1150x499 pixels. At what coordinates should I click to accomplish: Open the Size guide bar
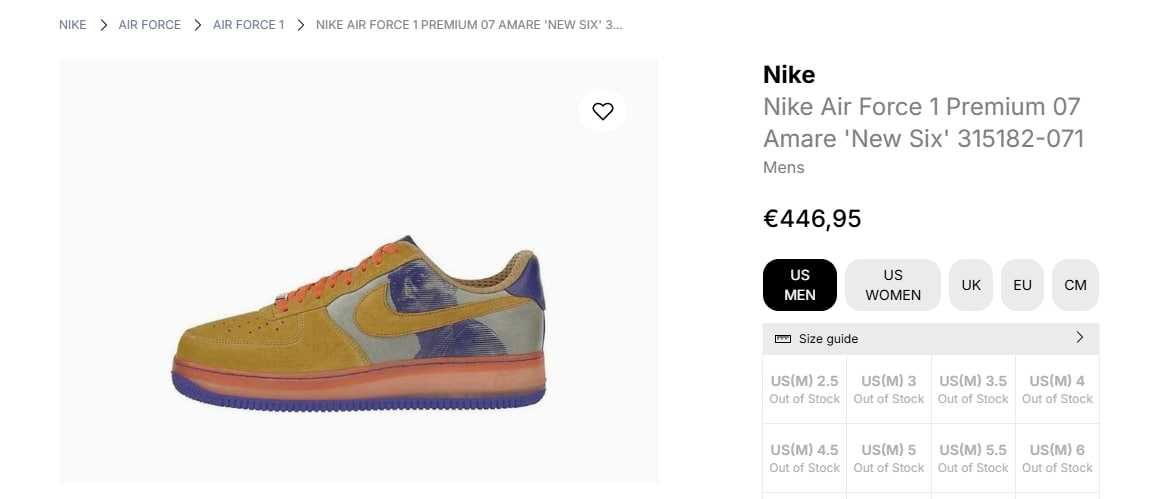[x=931, y=338]
